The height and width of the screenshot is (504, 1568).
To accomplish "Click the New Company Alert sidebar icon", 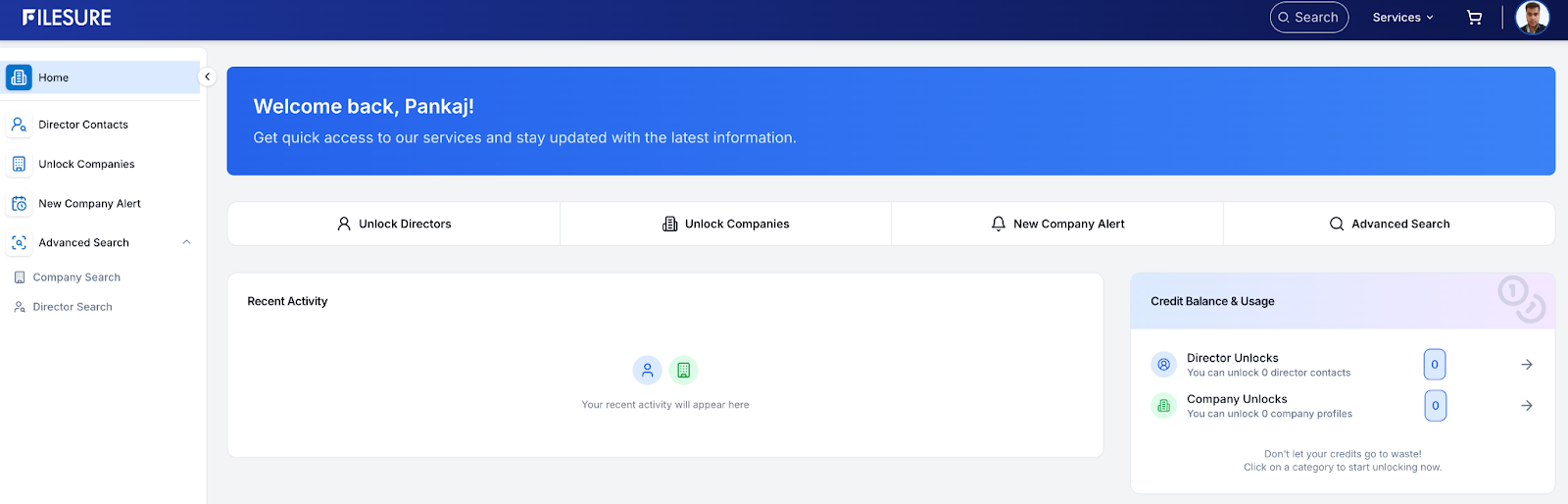I will tap(19, 203).
